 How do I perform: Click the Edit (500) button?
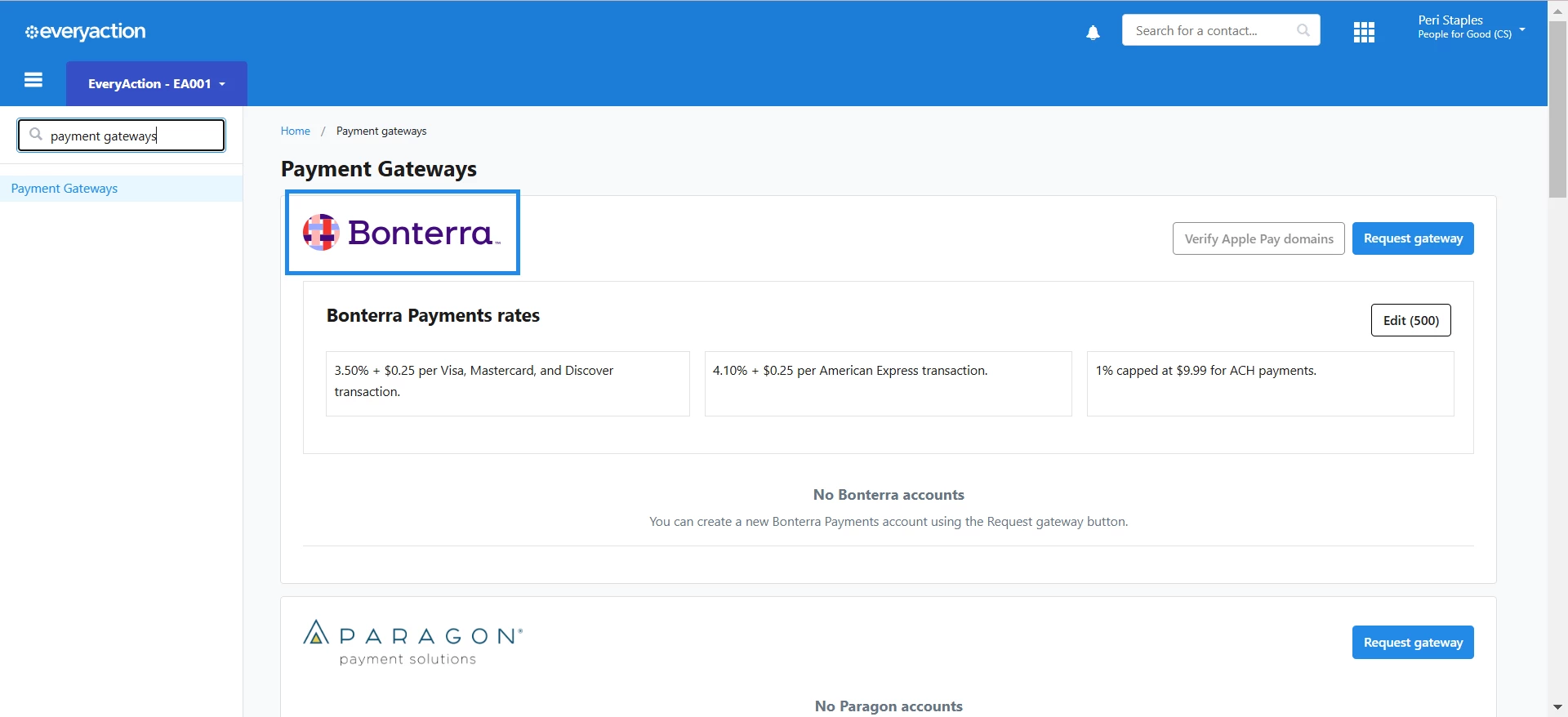pos(1410,320)
